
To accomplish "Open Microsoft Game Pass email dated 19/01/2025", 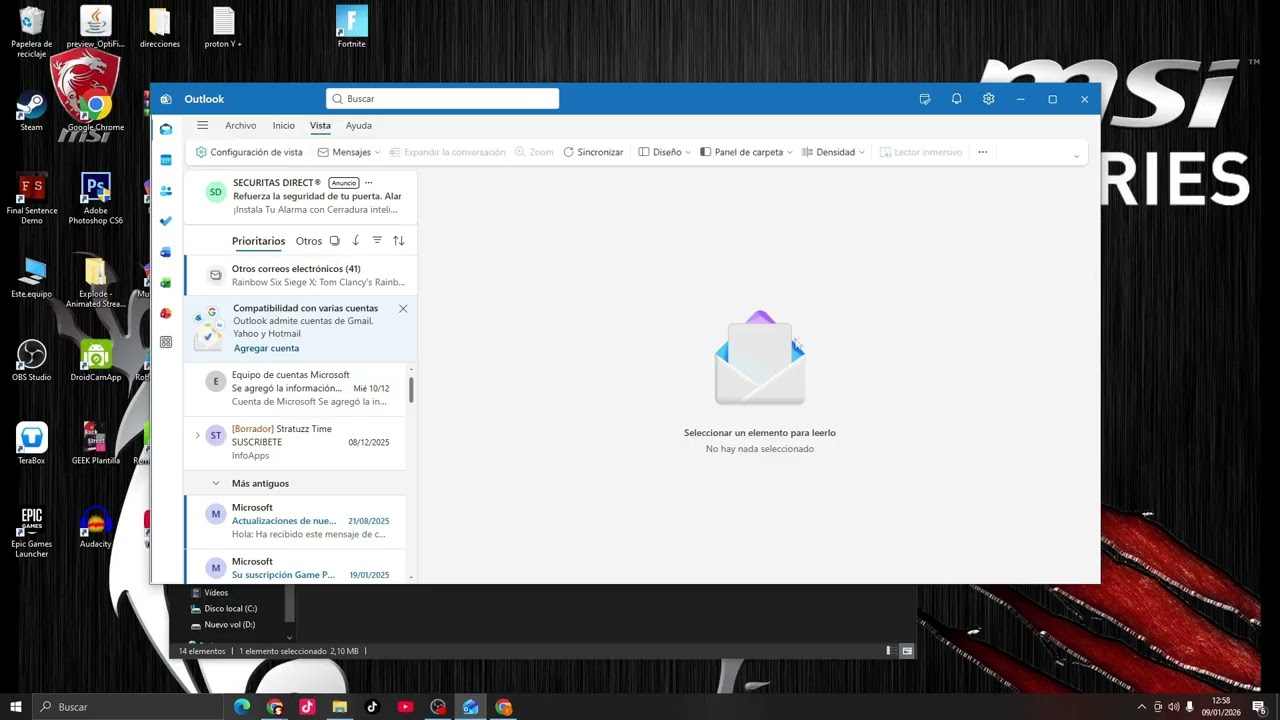I will click(296, 567).
